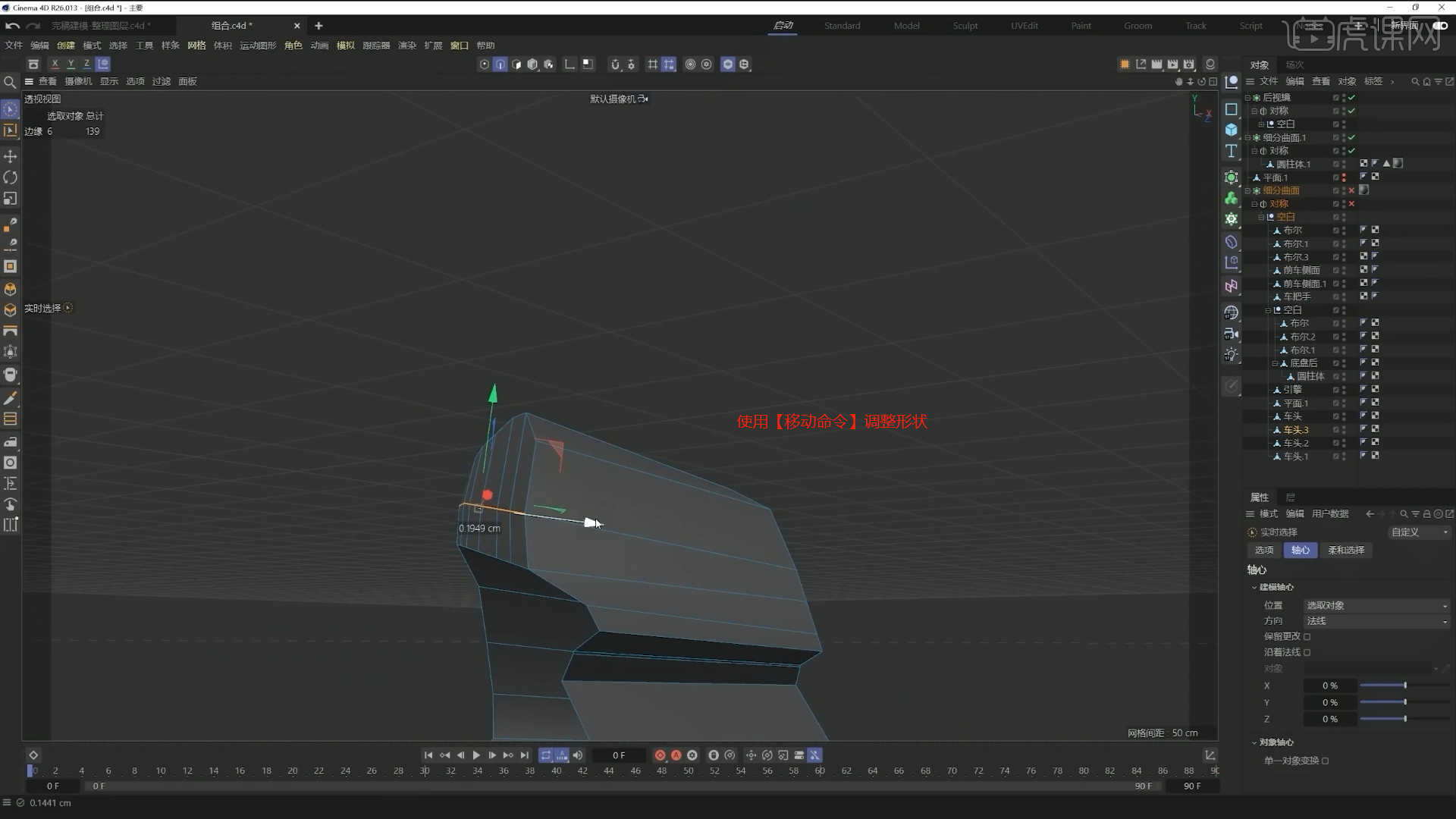
Task: Switch to points mode icon in top toolbar
Action: [485, 64]
